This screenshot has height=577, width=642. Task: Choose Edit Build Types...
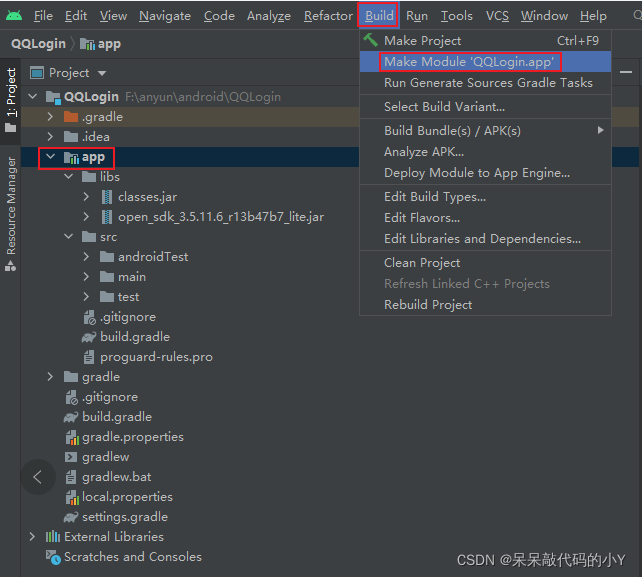485,197
